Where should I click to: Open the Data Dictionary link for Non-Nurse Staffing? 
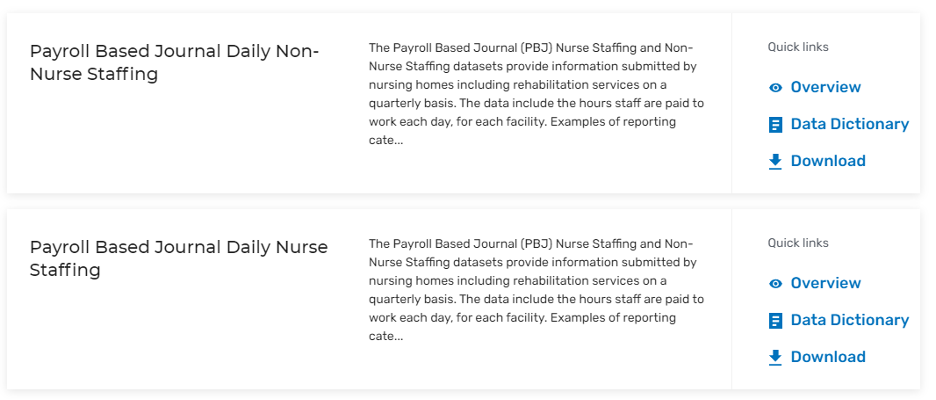coord(849,124)
